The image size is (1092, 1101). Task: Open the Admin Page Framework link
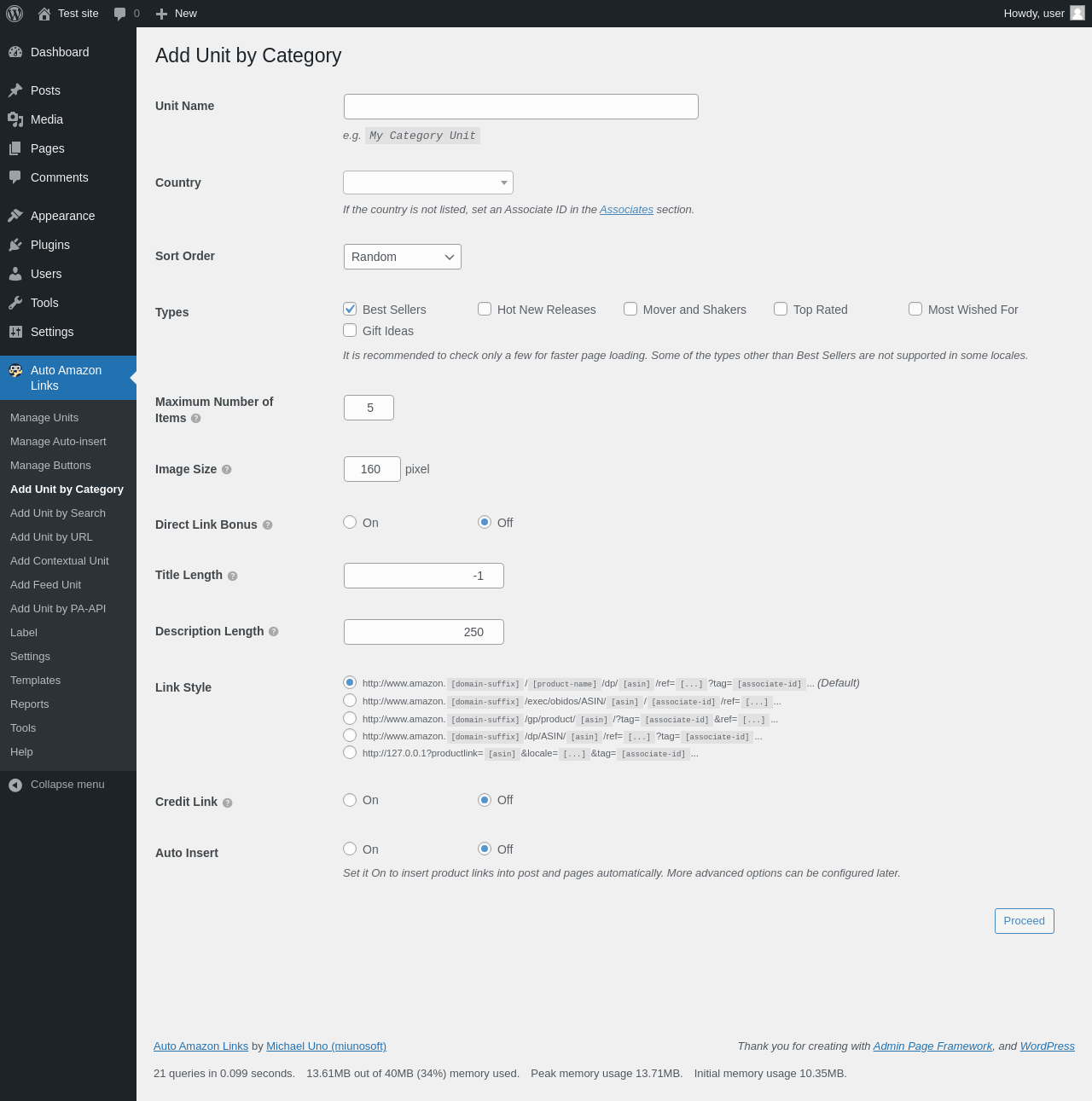(x=932, y=1046)
